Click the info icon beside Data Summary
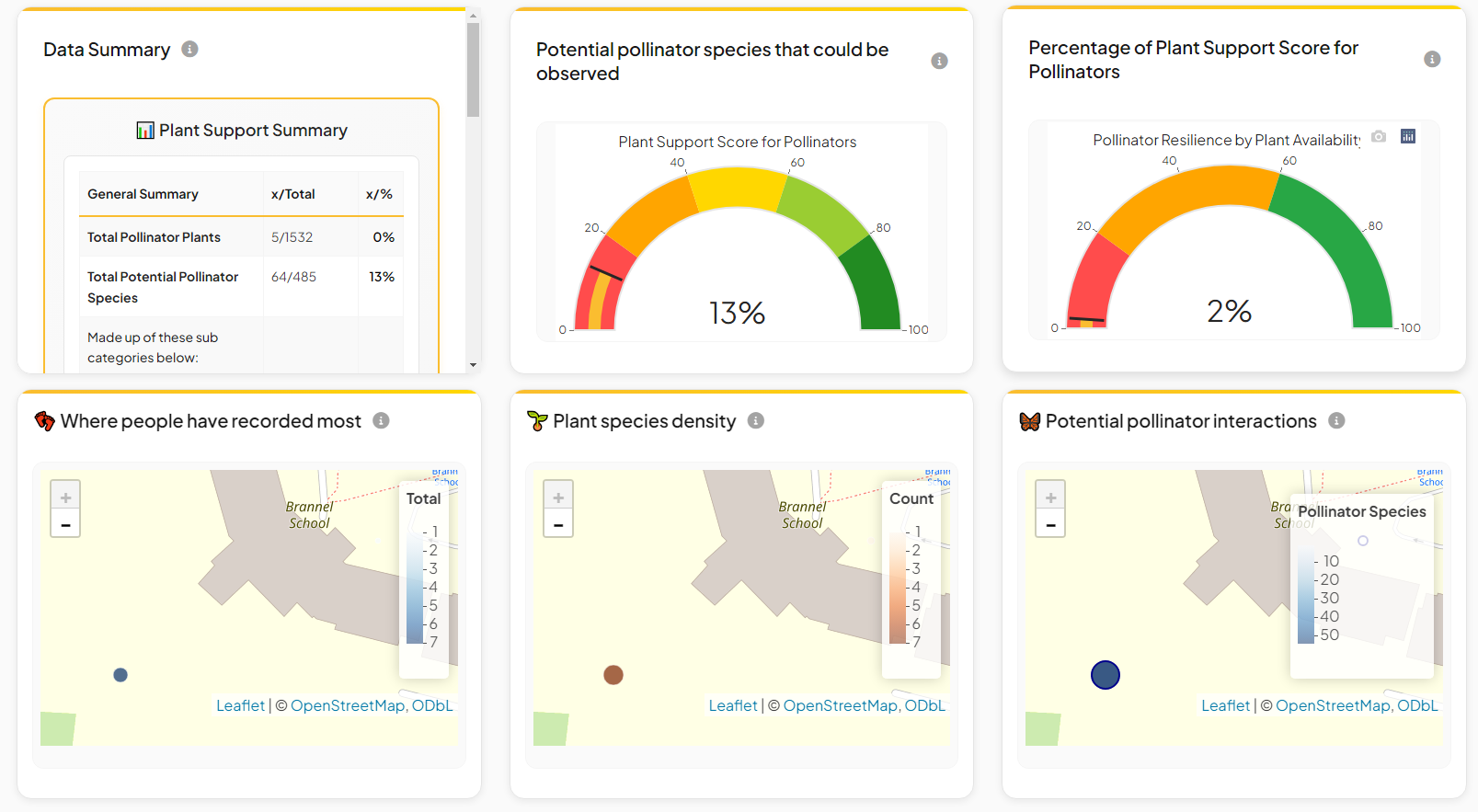This screenshot has height=812, width=1478. (189, 49)
